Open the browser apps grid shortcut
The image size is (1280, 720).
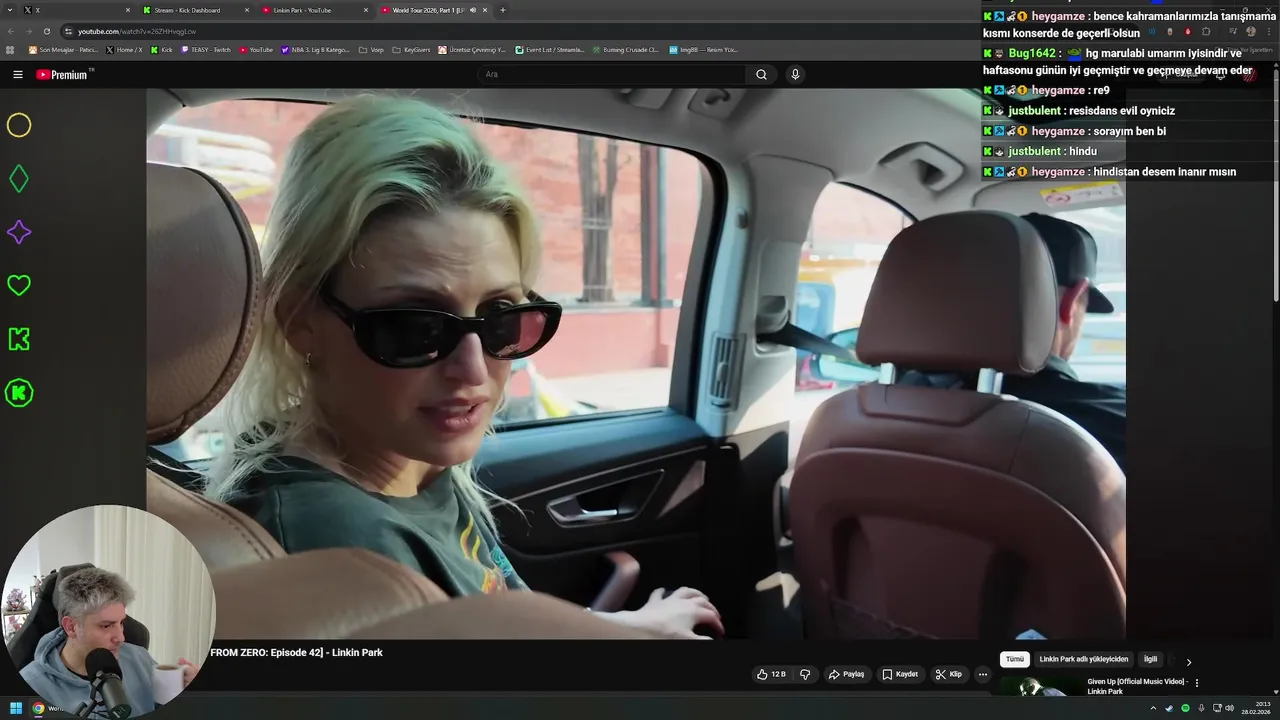pos(10,50)
